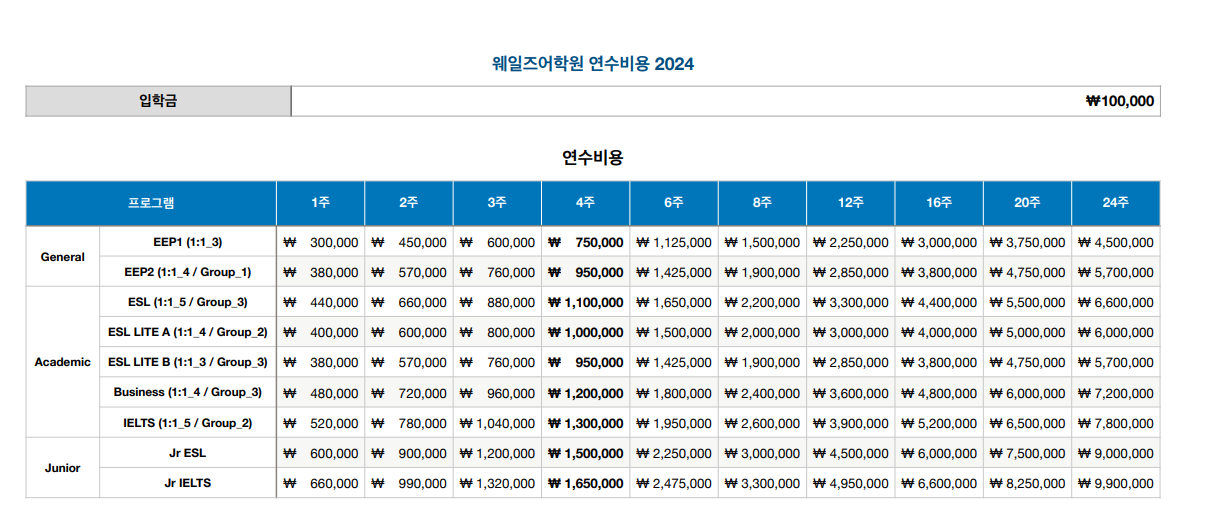Select the Junior category cell

[62, 468]
